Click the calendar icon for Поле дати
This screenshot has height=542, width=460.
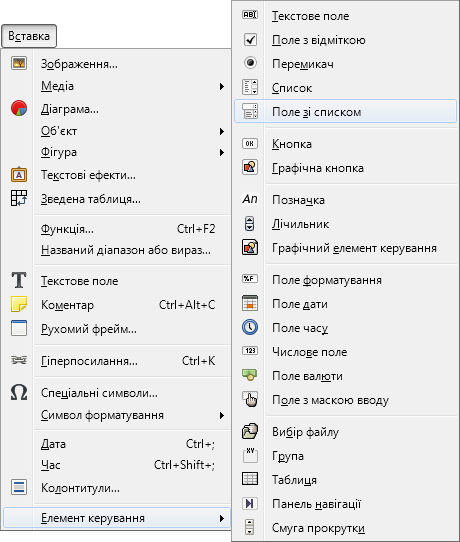pos(250,303)
